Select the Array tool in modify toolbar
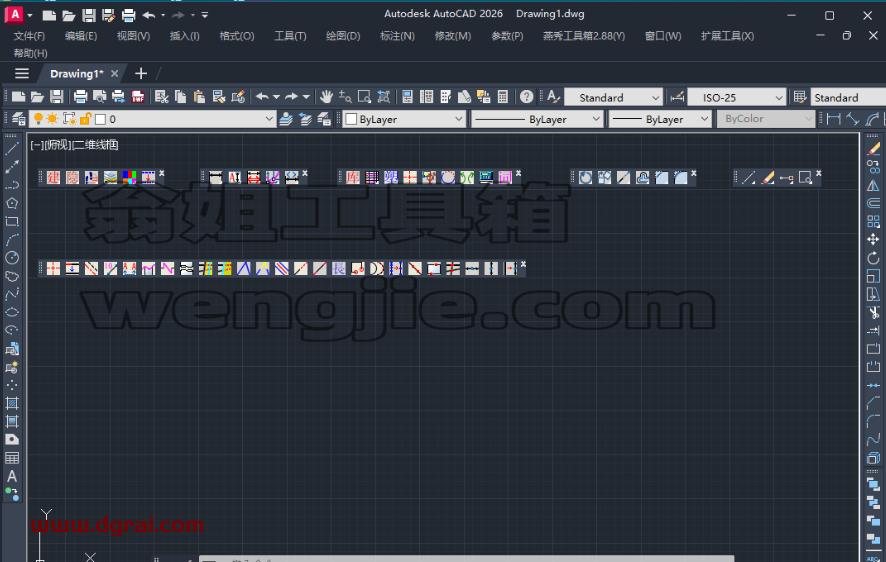 [874, 221]
